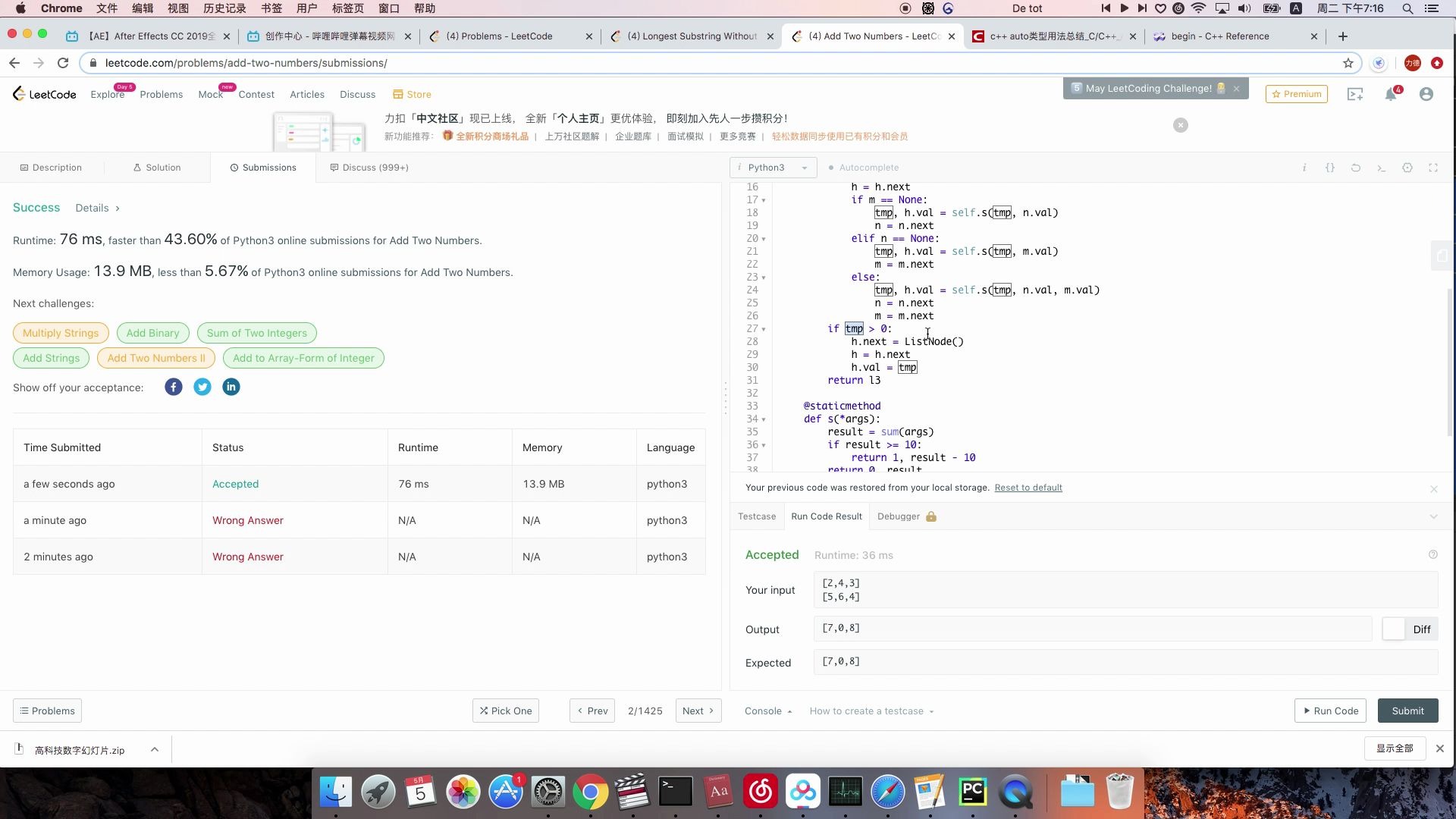Click reset code to default icon
The image size is (1456, 819).
tap(1355, 168)
